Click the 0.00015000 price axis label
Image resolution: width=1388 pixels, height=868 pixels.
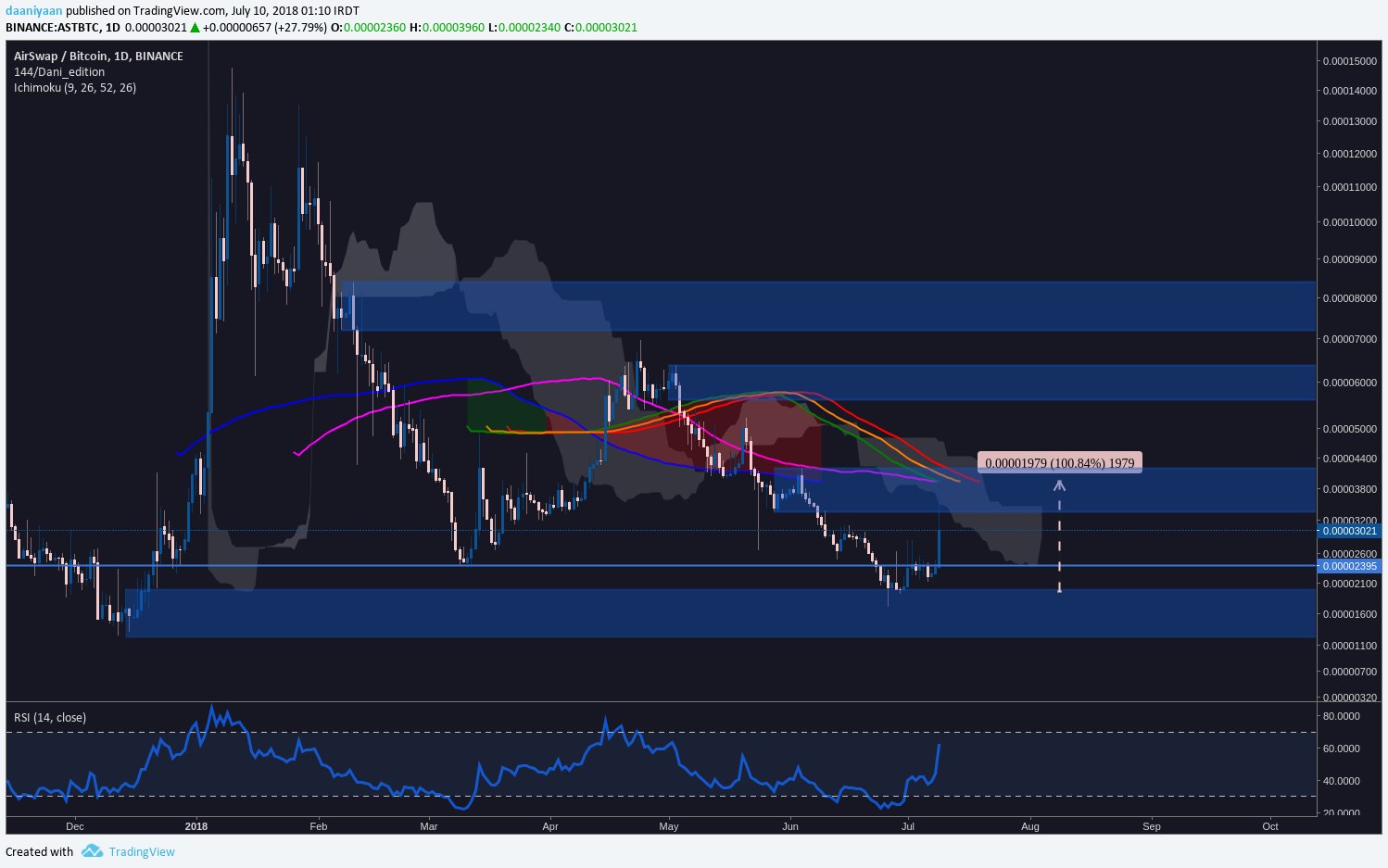[1349, 61]
